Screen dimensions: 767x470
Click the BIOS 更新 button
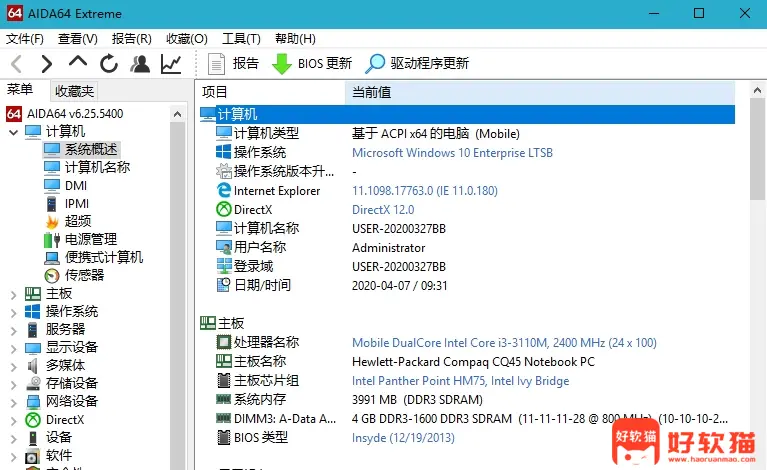(x=312, y=64)
